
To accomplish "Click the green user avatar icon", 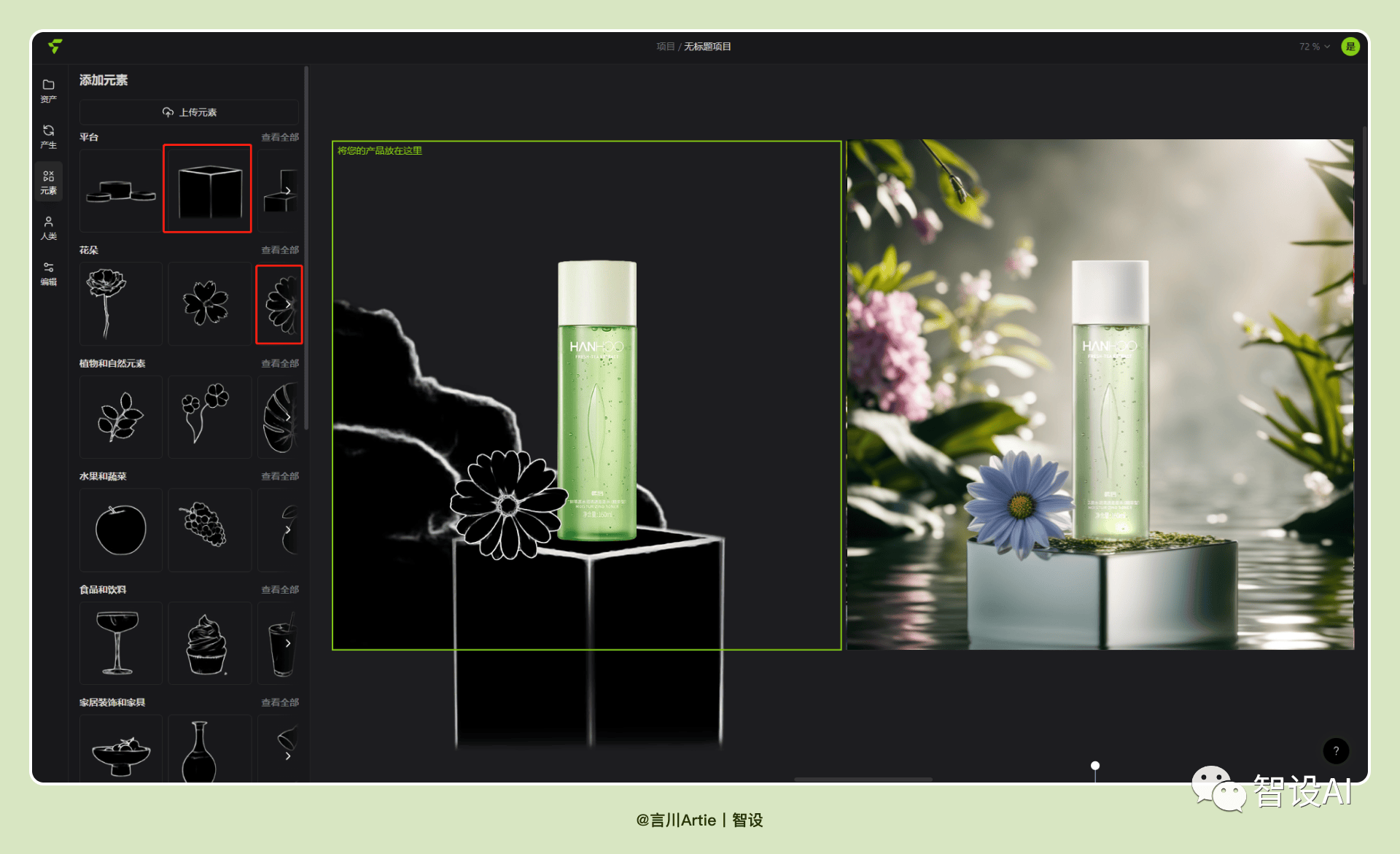I will coord(1350,47).
